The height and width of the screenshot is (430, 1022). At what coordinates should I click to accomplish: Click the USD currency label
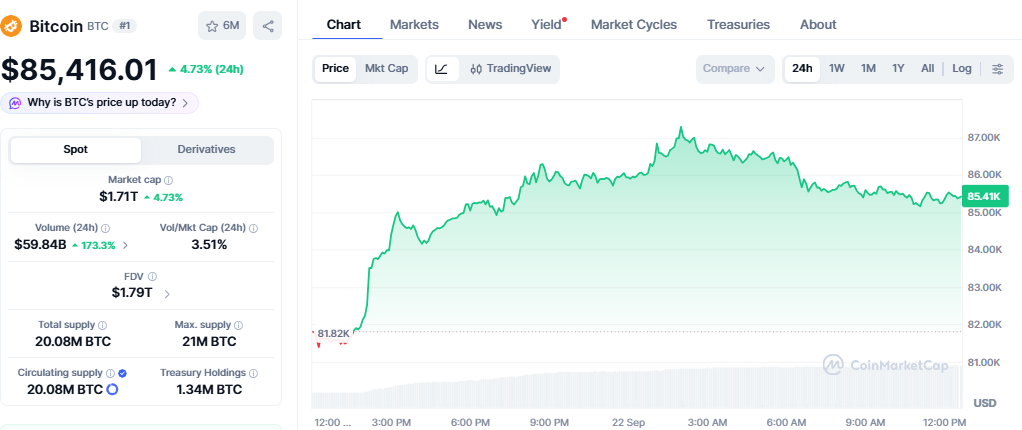point(985,403)
